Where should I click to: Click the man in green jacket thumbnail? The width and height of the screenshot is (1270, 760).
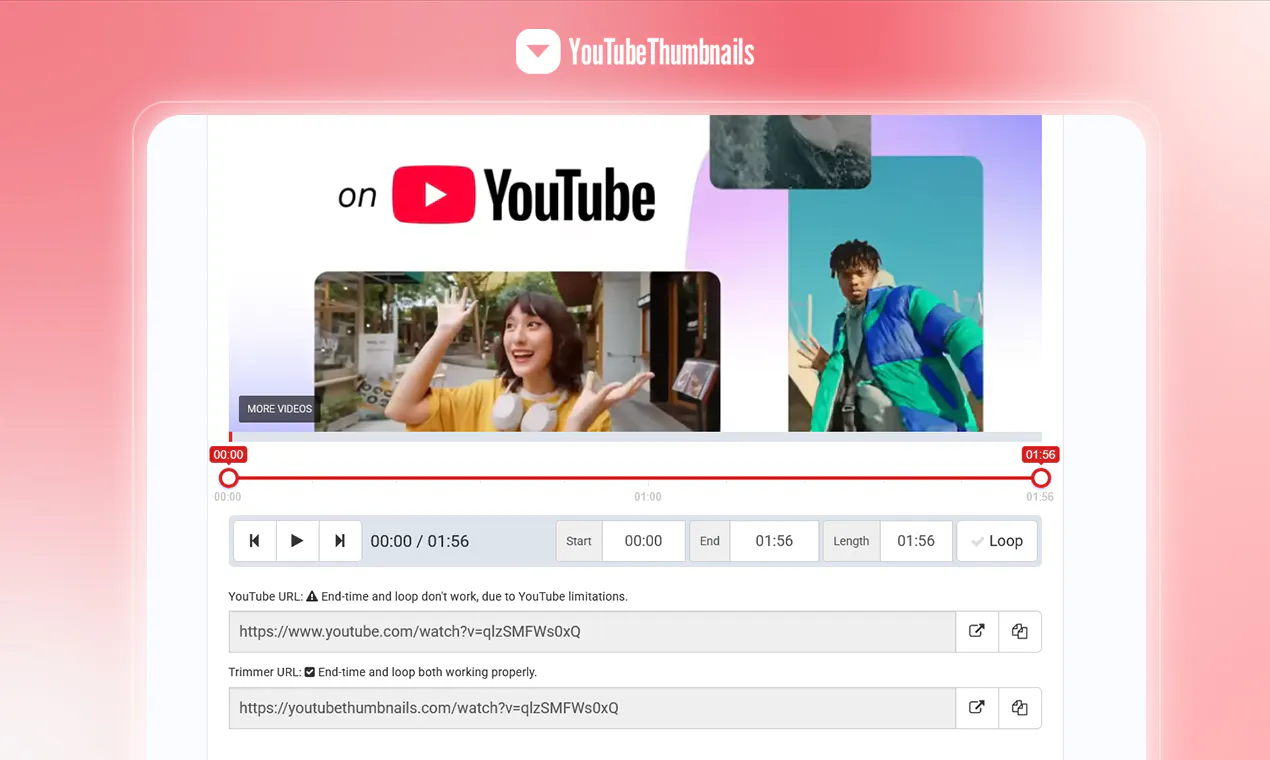tap(886, 294)
